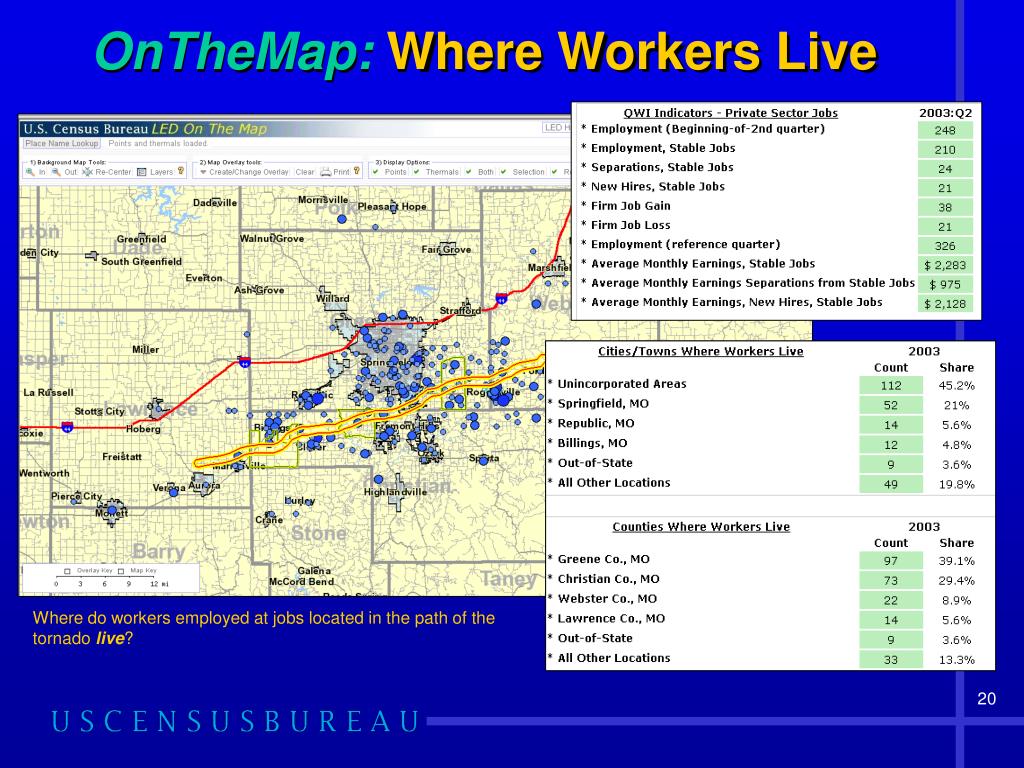Click the 'Unincorporated Areas' row label

[622, 384]
